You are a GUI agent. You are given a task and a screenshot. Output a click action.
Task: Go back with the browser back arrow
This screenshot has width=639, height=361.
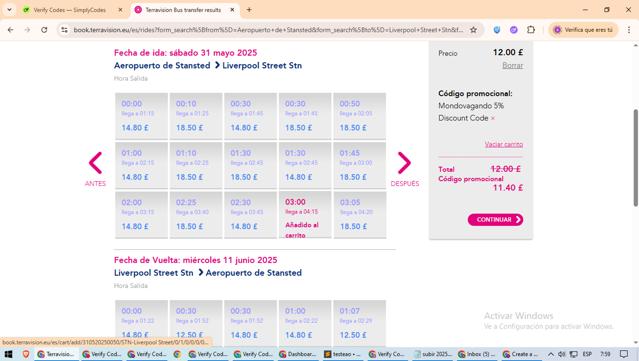coord(11,30)
